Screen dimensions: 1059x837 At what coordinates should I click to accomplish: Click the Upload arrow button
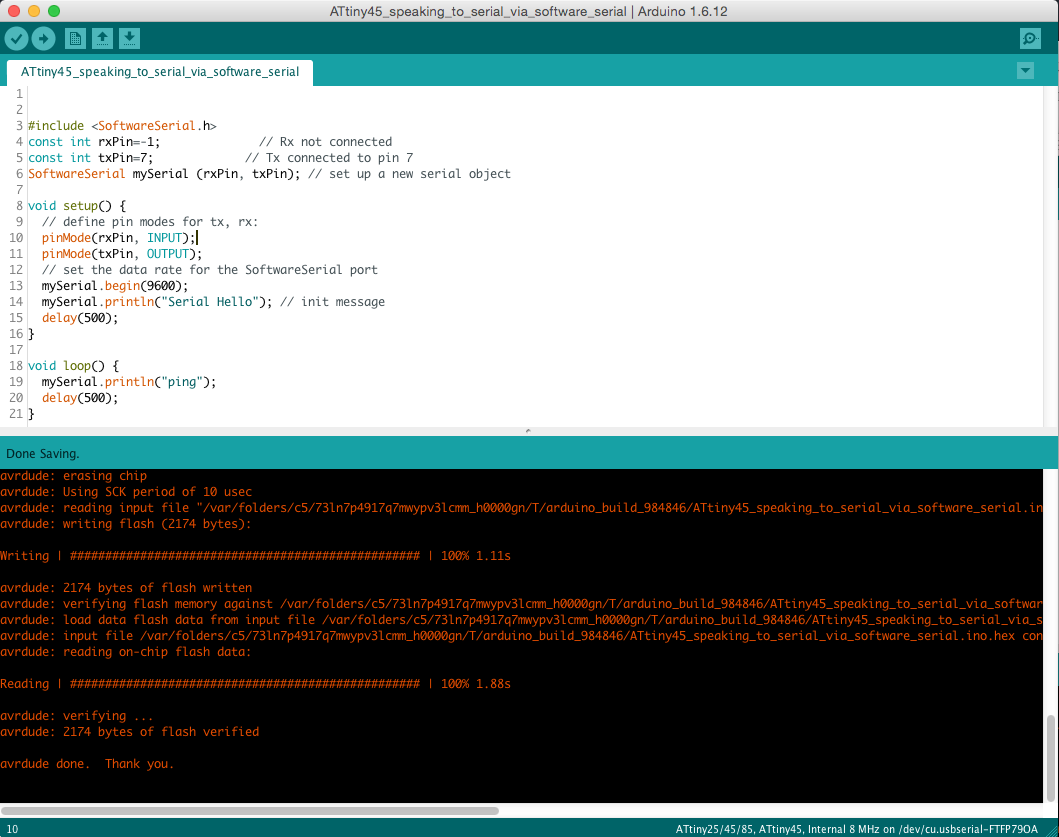44,39
